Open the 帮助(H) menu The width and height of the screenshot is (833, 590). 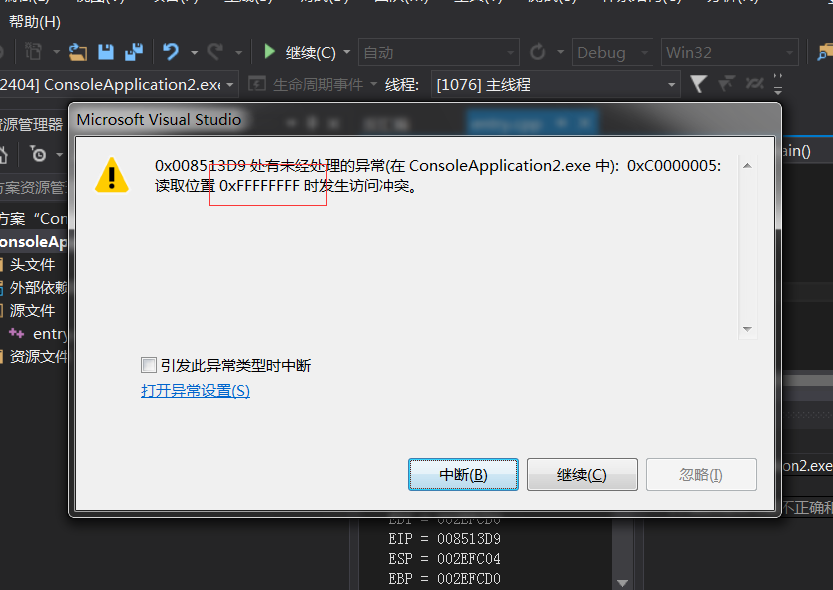click(x=35, y=22)
